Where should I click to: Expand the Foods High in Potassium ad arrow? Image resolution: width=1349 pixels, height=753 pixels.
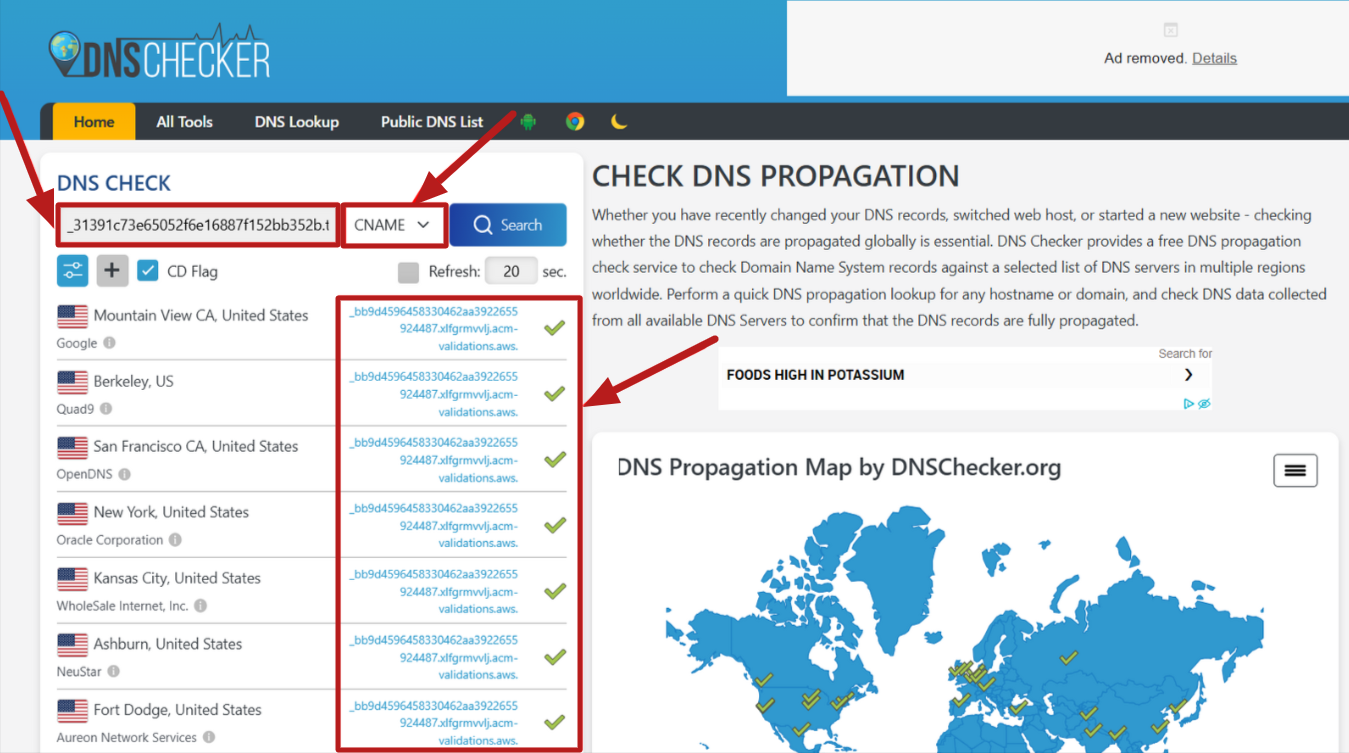(1188, 375)
